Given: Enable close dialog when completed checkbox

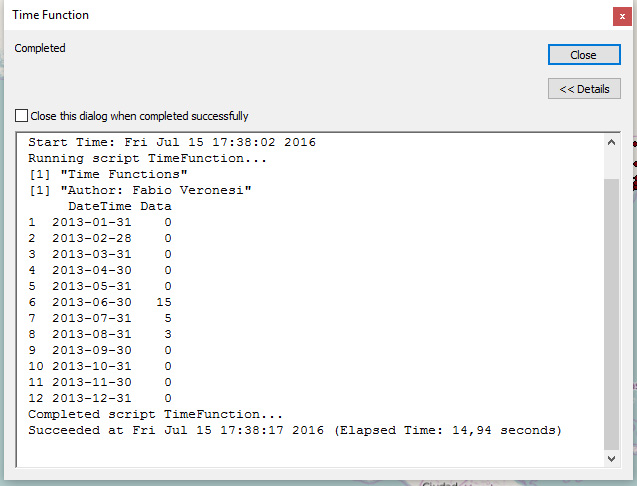Looking at the screenshot, I should click(22, 116).
